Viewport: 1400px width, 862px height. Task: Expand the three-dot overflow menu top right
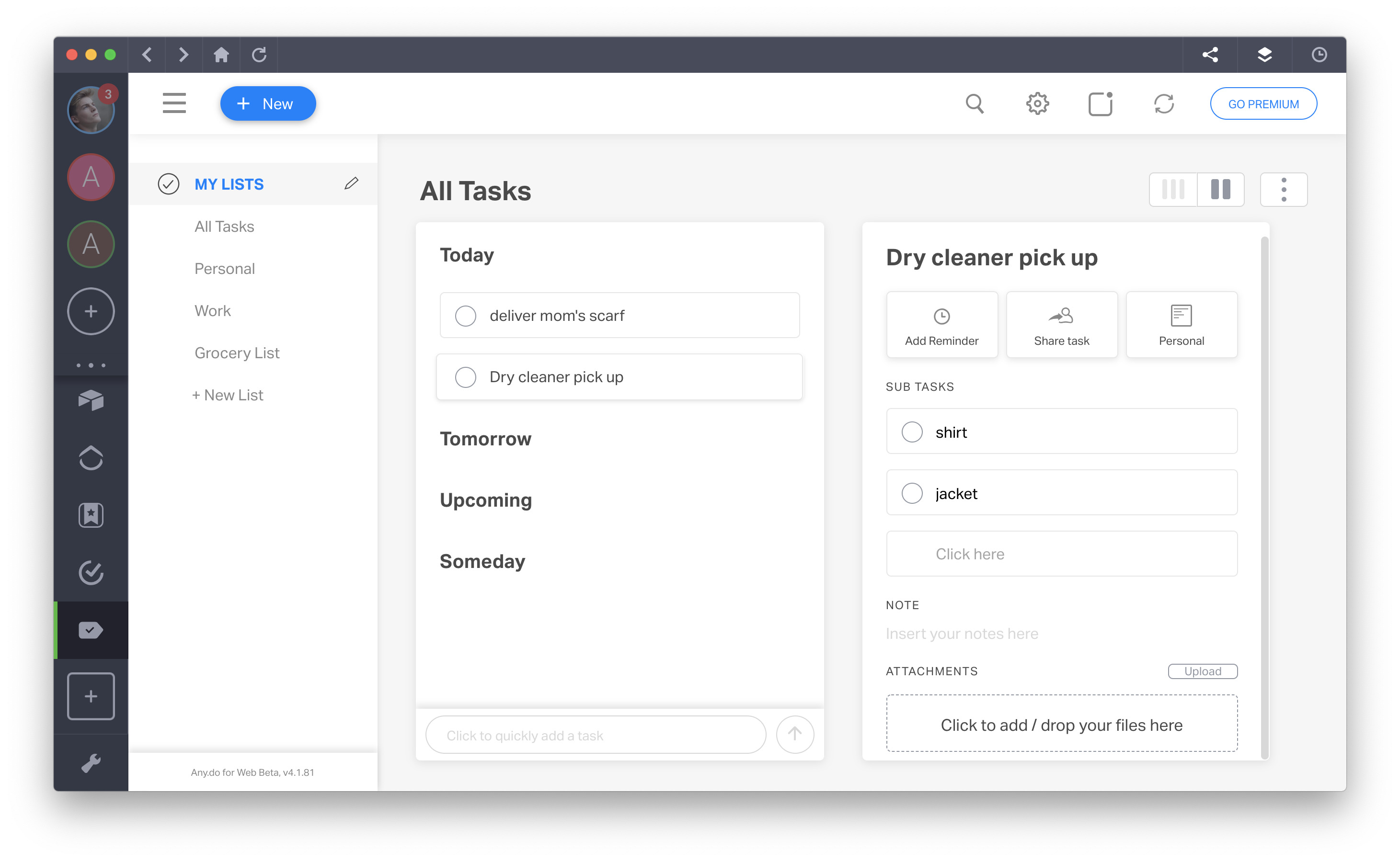(1283, 189)
